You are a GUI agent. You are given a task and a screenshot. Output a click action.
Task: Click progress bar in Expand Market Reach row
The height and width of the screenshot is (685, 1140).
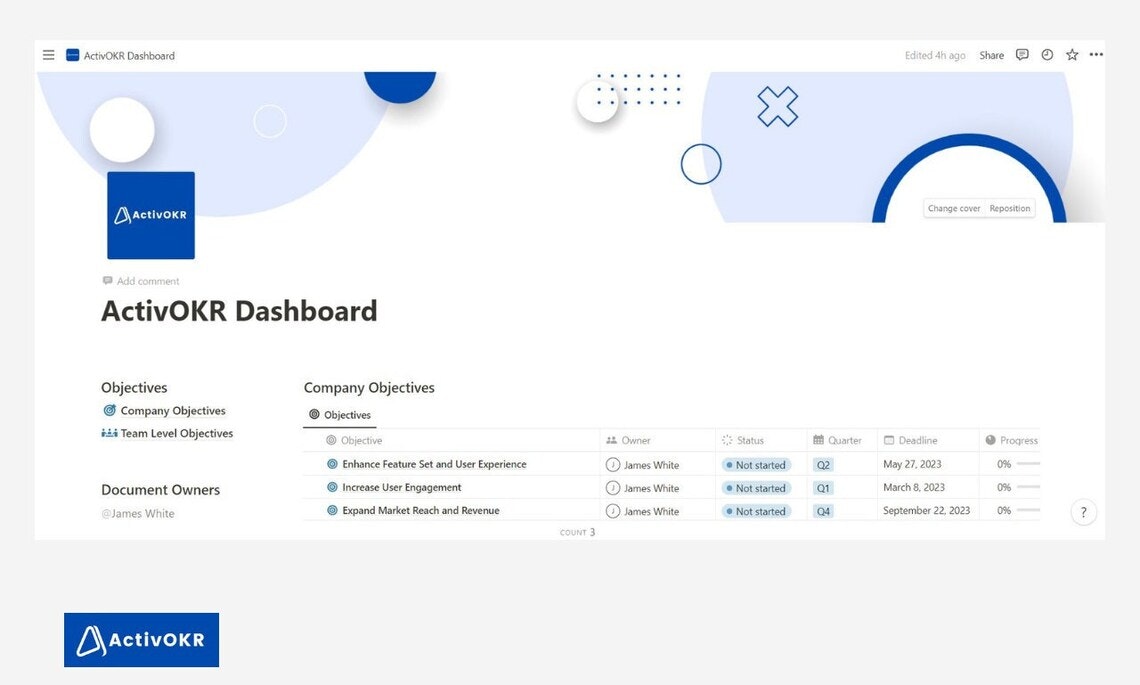click(1028, 510)
